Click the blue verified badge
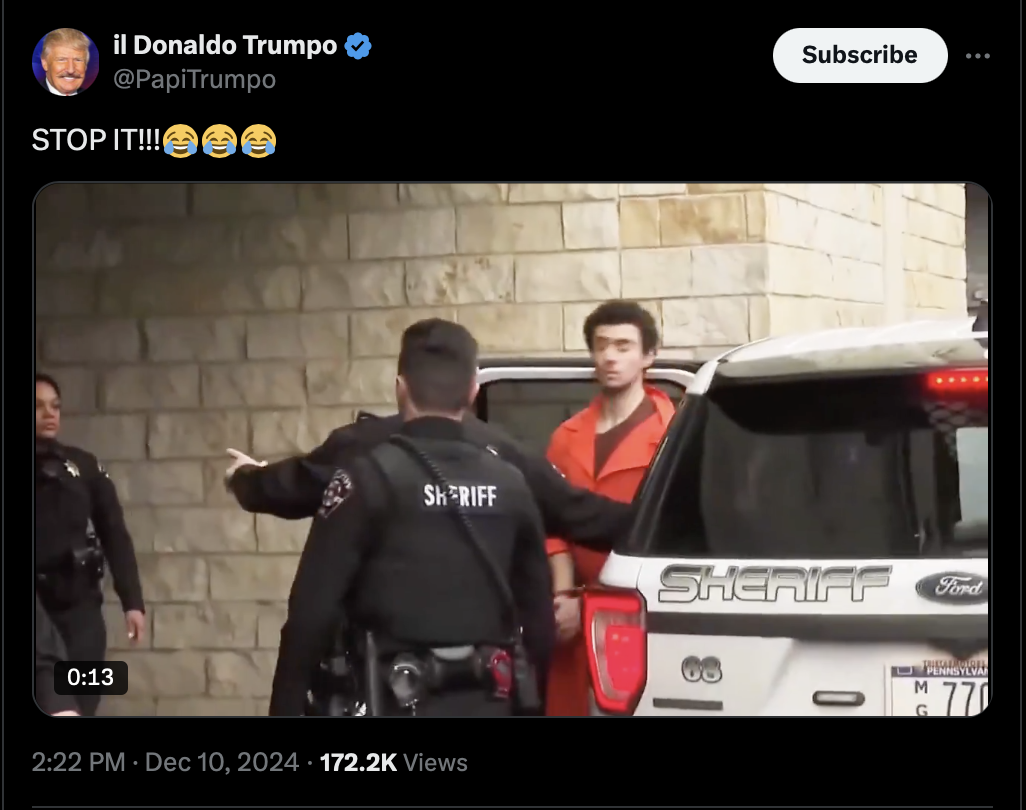Image resolution: width=1026 pixels, height=810 pixels. coord(358,46)
